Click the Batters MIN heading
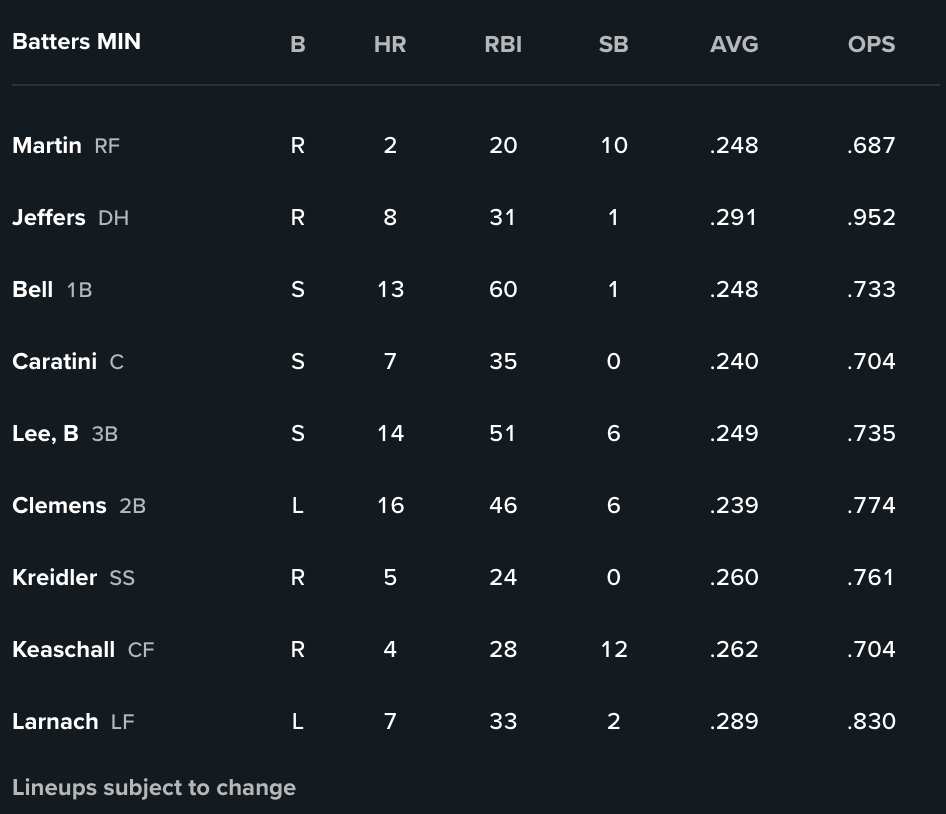This screenshot has width=946, height=814. click(x=77, y=42)
